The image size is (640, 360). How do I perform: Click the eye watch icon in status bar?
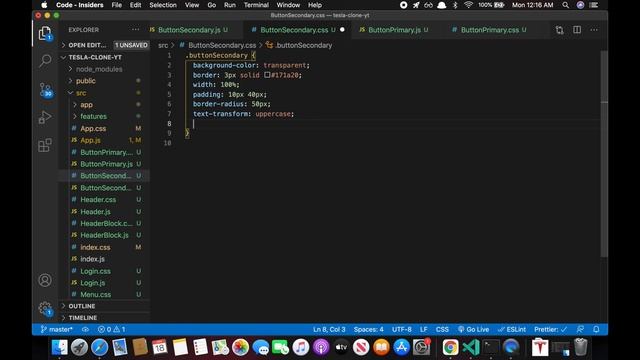(85, 329)
